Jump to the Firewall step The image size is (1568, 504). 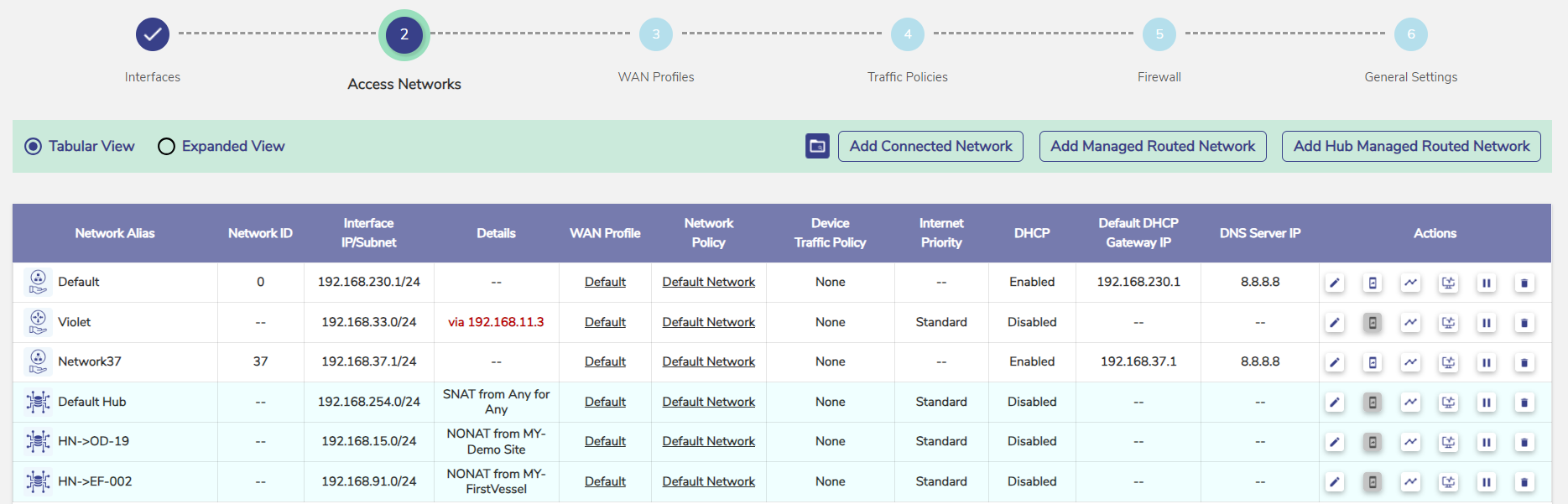tap(1159, 34)
